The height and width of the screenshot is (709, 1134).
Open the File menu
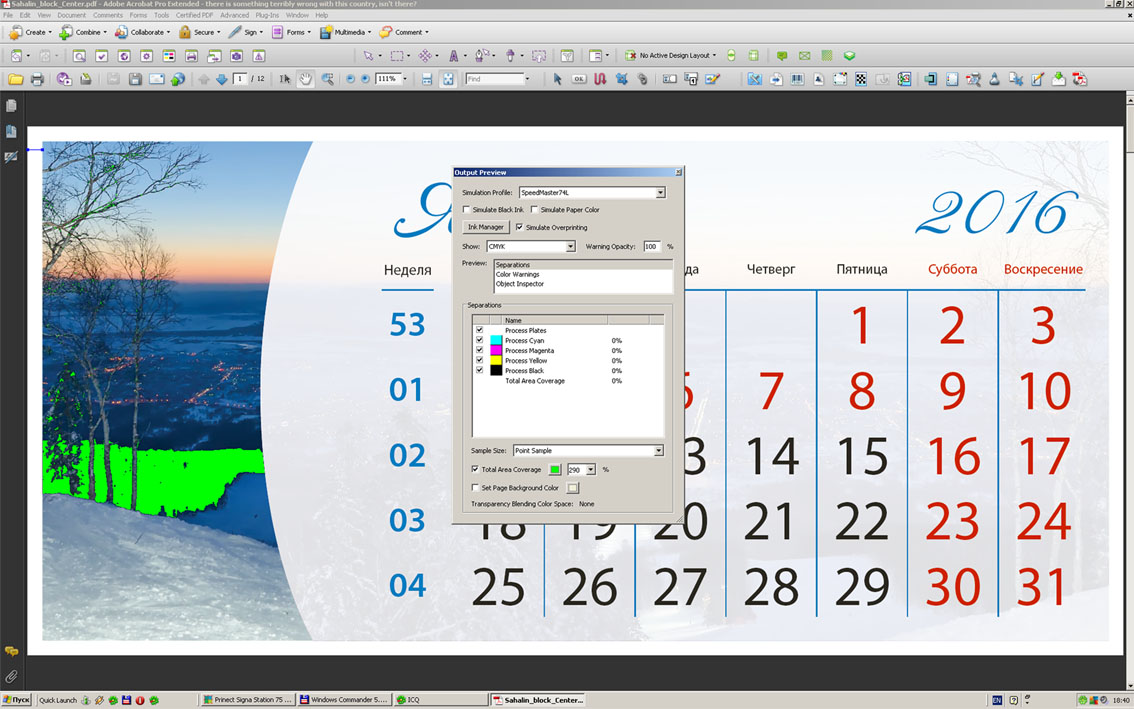click(8, 15)
